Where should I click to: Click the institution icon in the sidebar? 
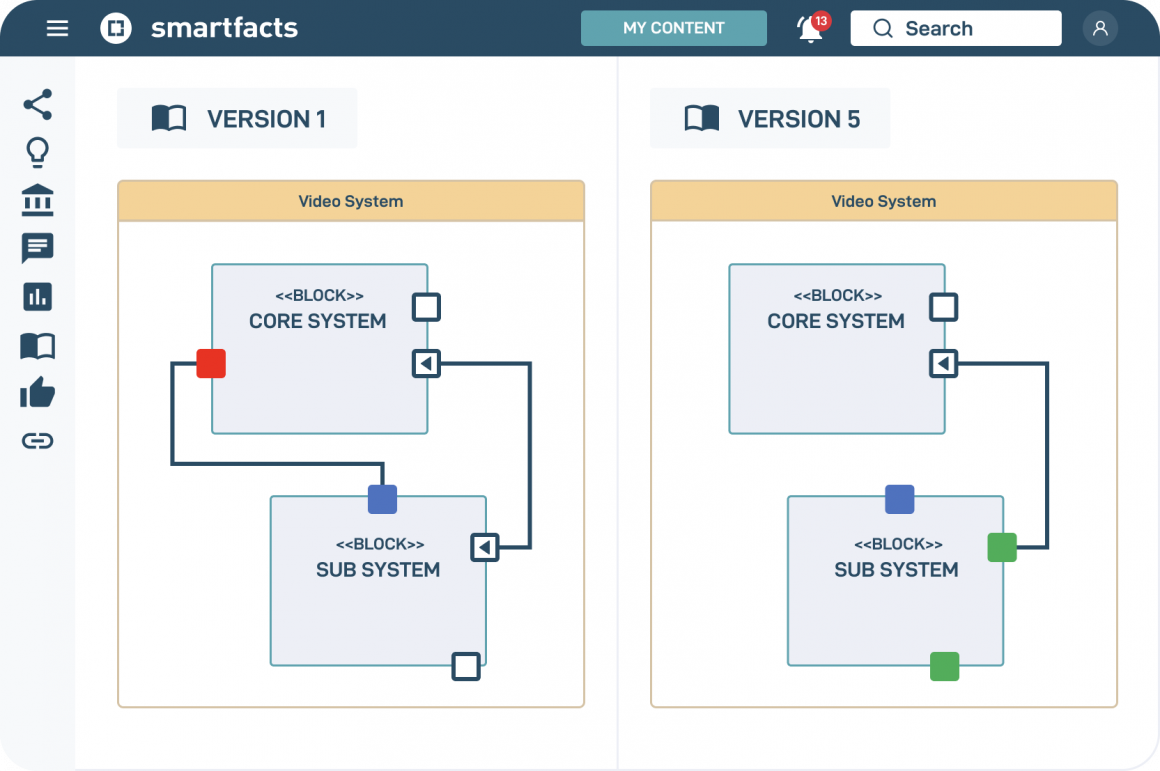[x=37, y=200]
